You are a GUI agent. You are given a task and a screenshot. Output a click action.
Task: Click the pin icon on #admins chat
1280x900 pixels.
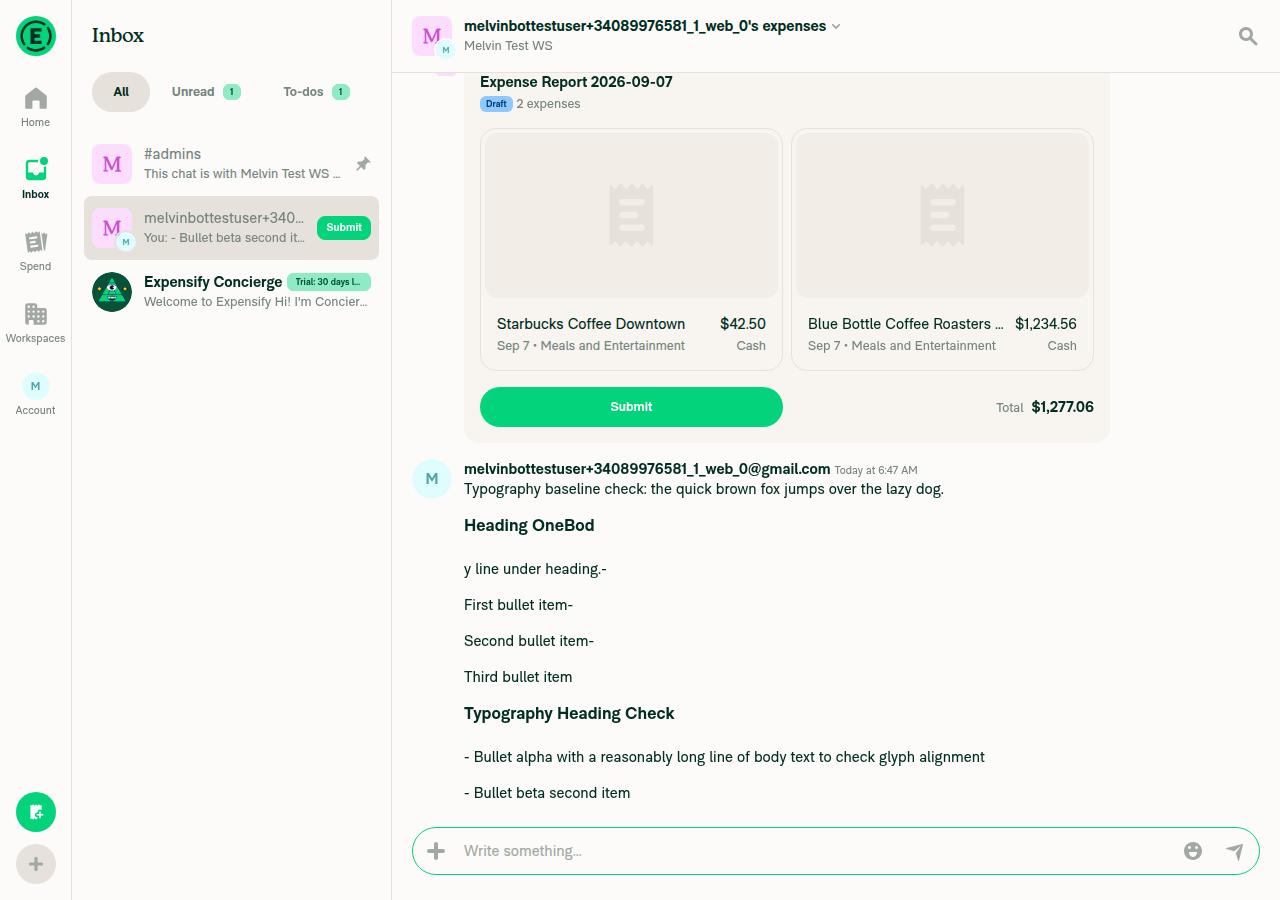(363, 164)
